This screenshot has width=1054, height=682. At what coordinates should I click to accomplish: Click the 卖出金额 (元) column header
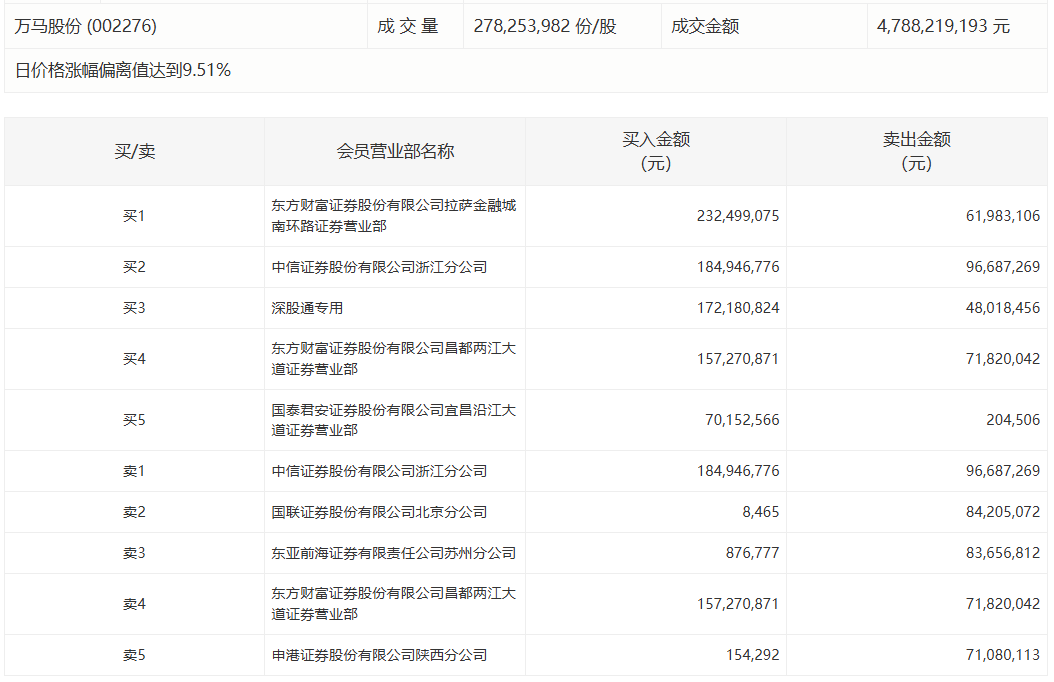pyautogui.click(x=916, y=151)
